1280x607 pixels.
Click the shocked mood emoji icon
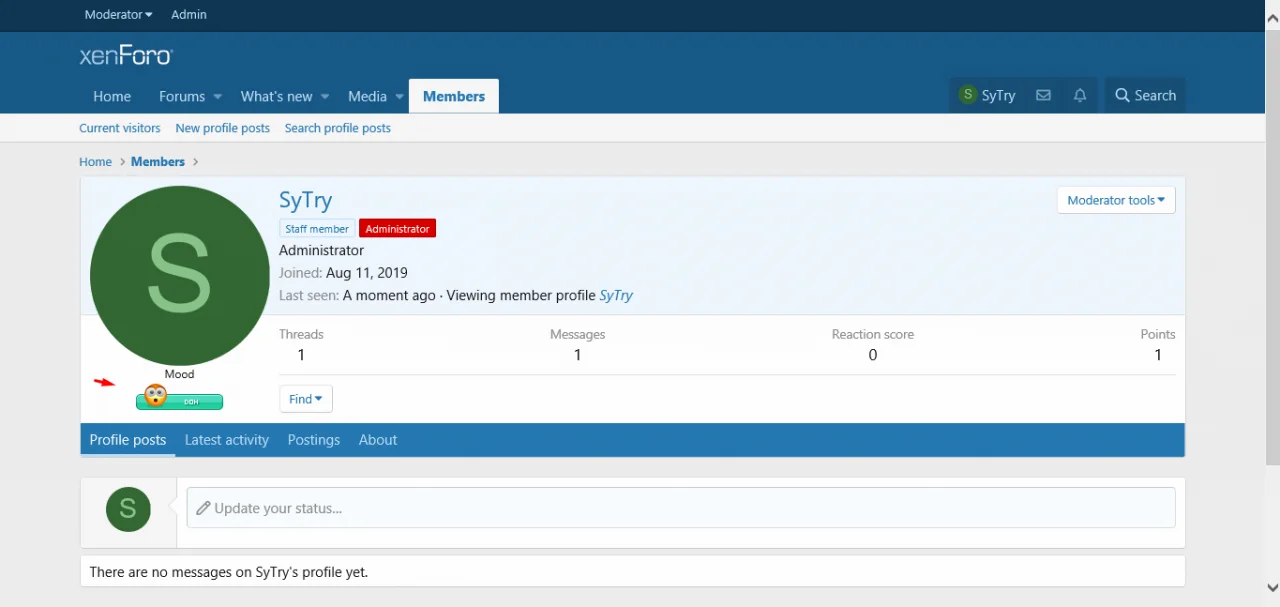pos(155,396)
